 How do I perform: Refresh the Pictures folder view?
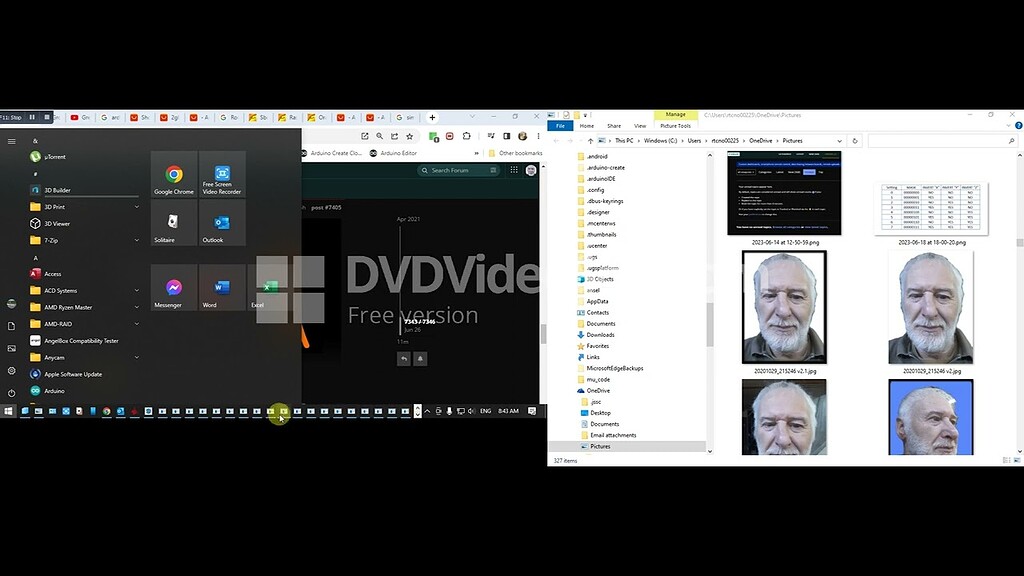[x=857, y=141]
